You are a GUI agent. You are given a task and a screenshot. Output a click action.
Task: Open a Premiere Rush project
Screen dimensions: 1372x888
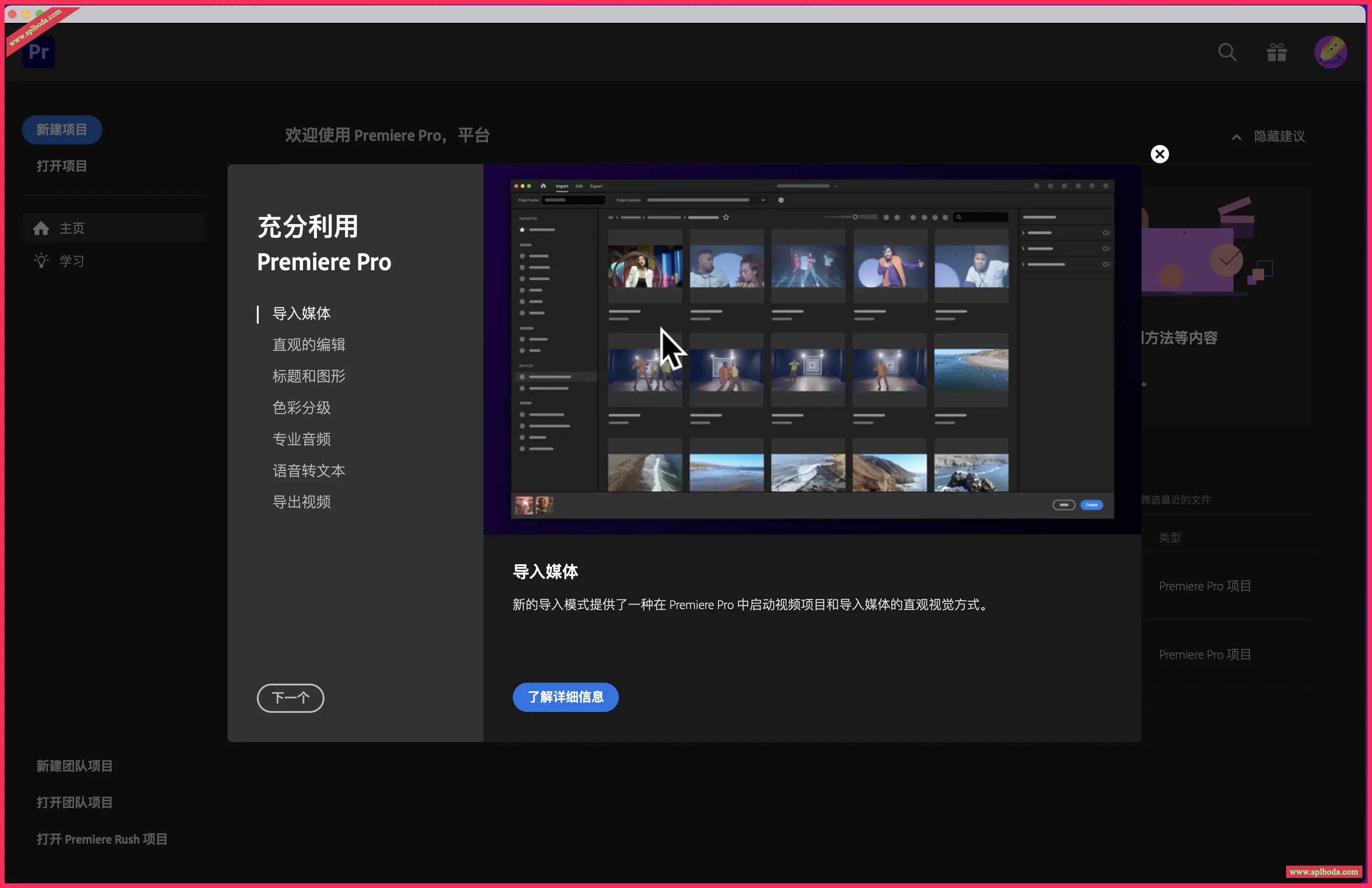101,839
